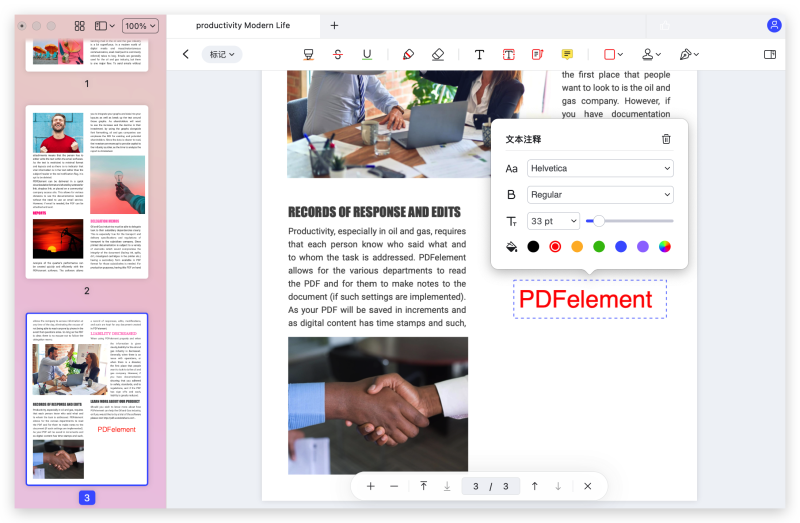The width and height of the screenshot is (800, 523).
Task: Open the 标记 mode menu
Action: 221,54
